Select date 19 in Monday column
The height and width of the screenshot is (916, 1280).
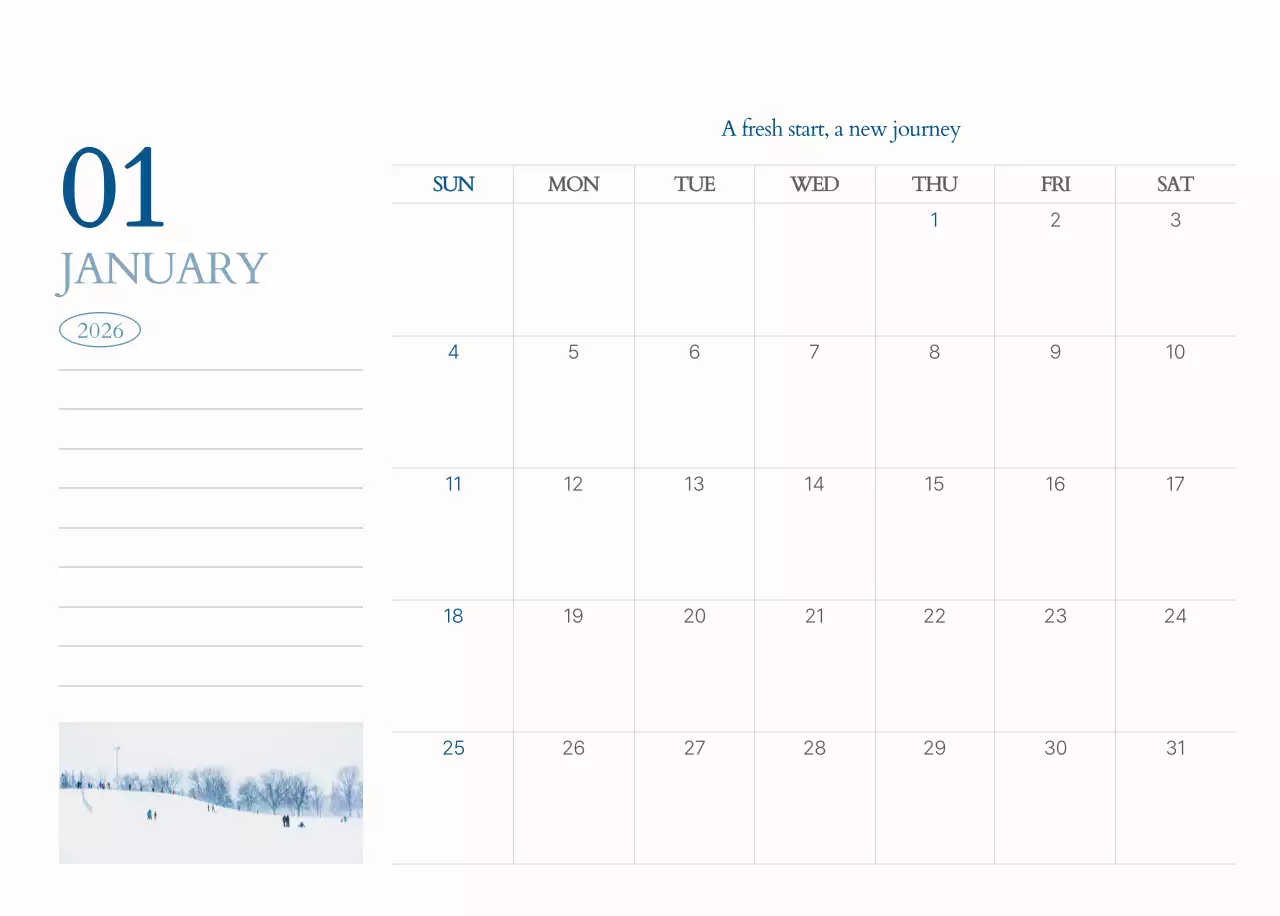573,616
